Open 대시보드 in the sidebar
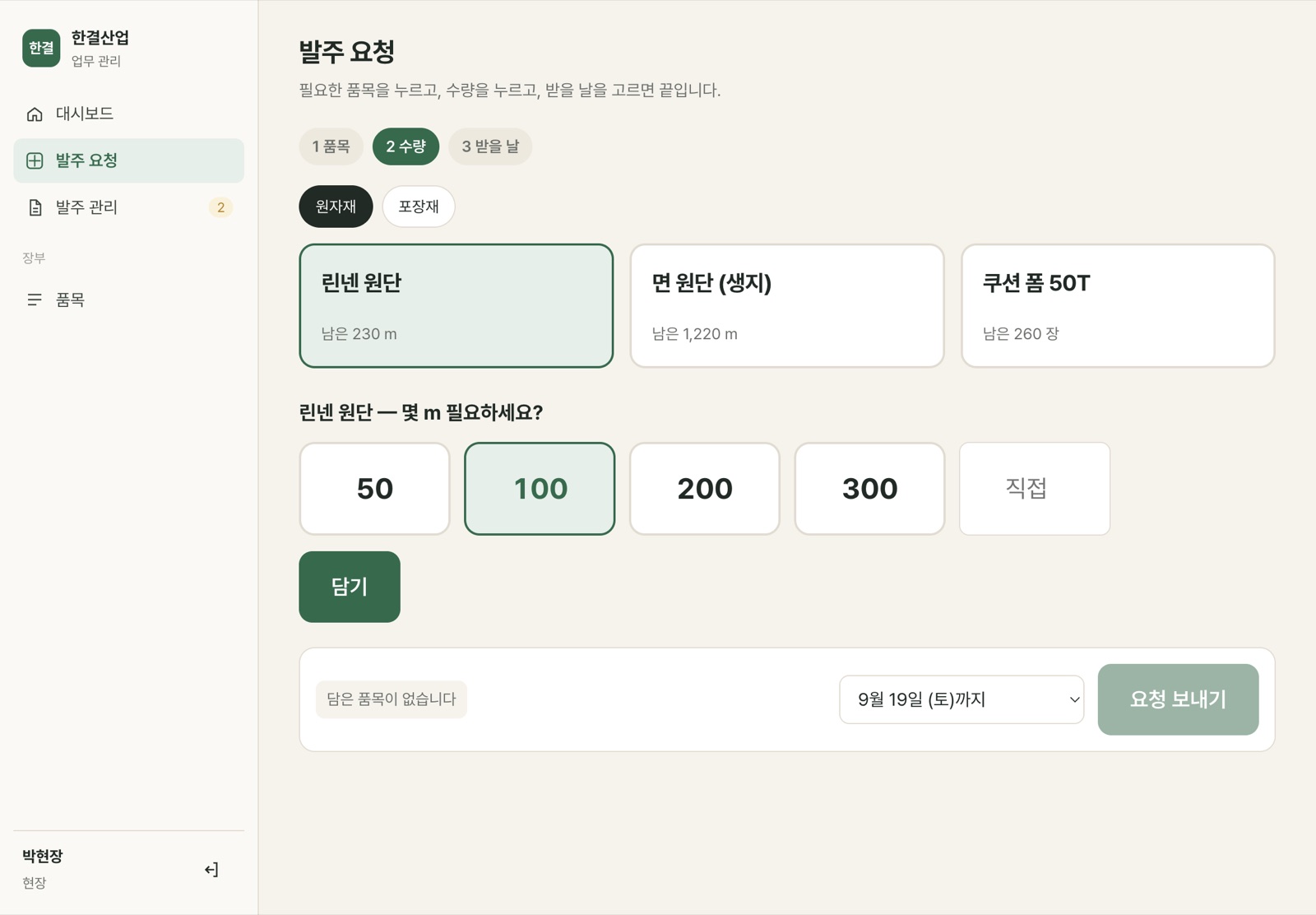 tap(128, 114)
